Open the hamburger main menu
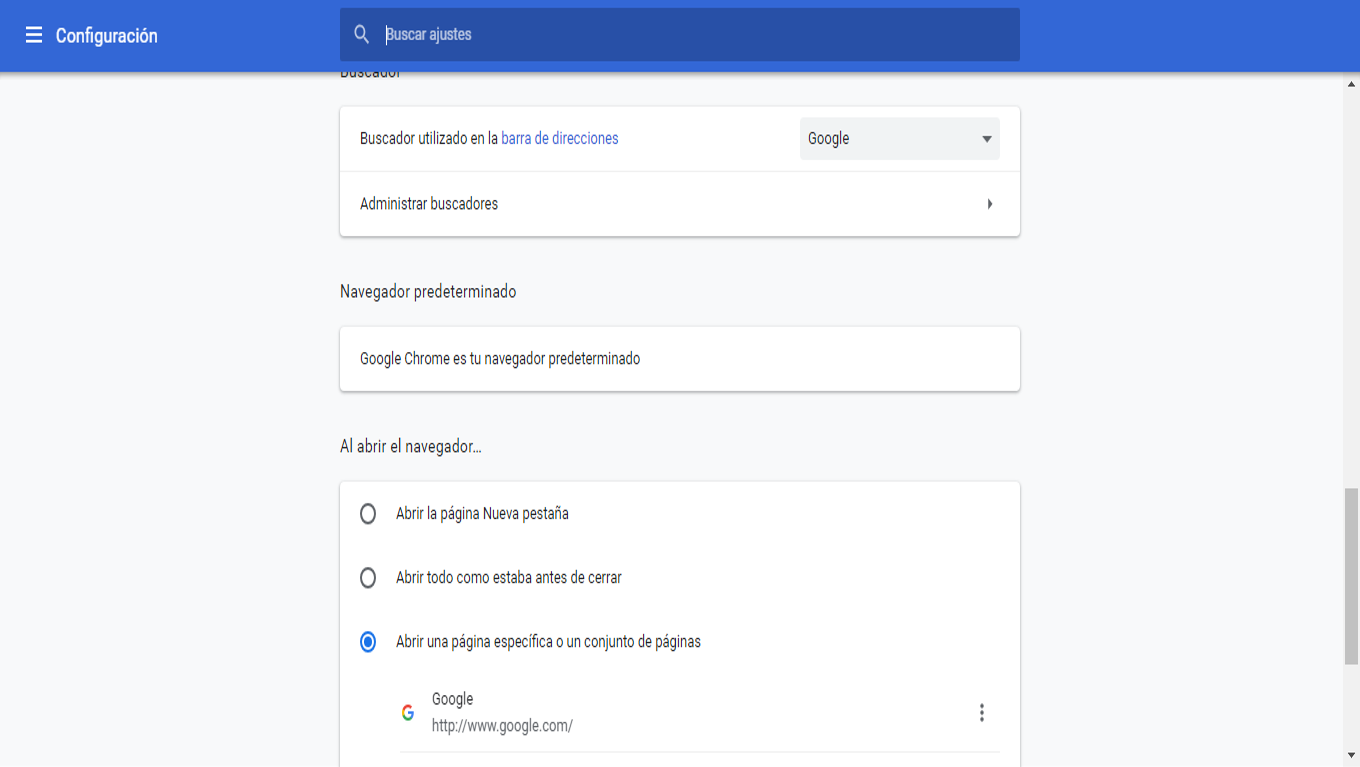Viewport: 1360px width, 767px height. point(34,36)
